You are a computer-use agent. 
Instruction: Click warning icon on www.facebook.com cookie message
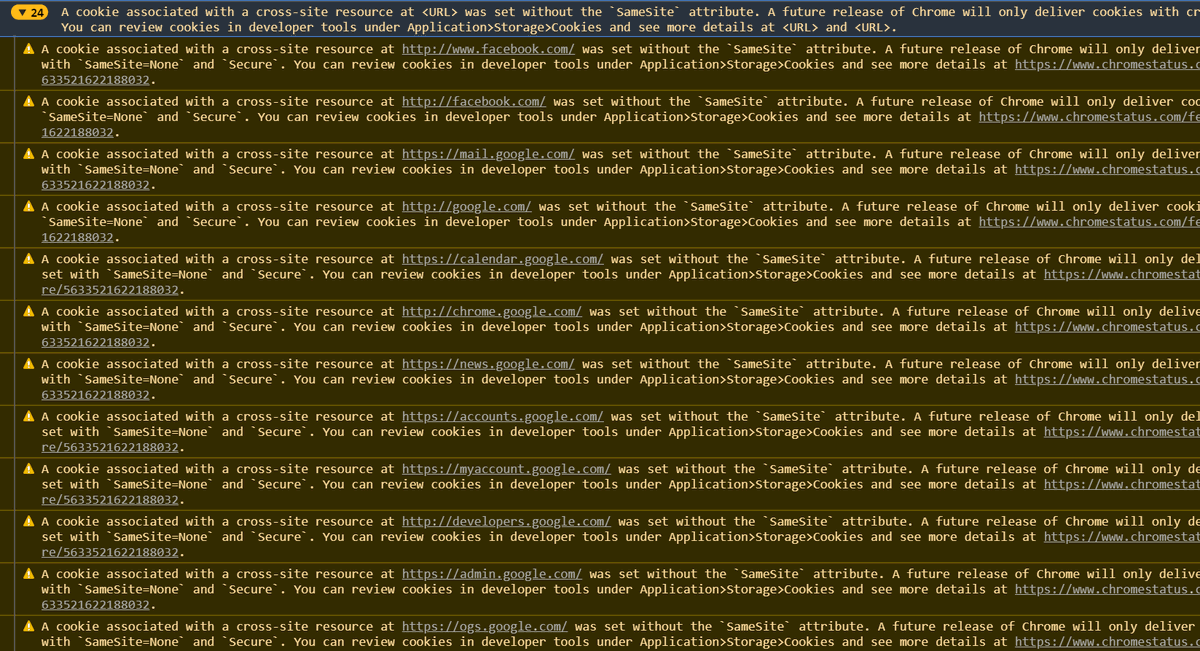click(29, 49)
